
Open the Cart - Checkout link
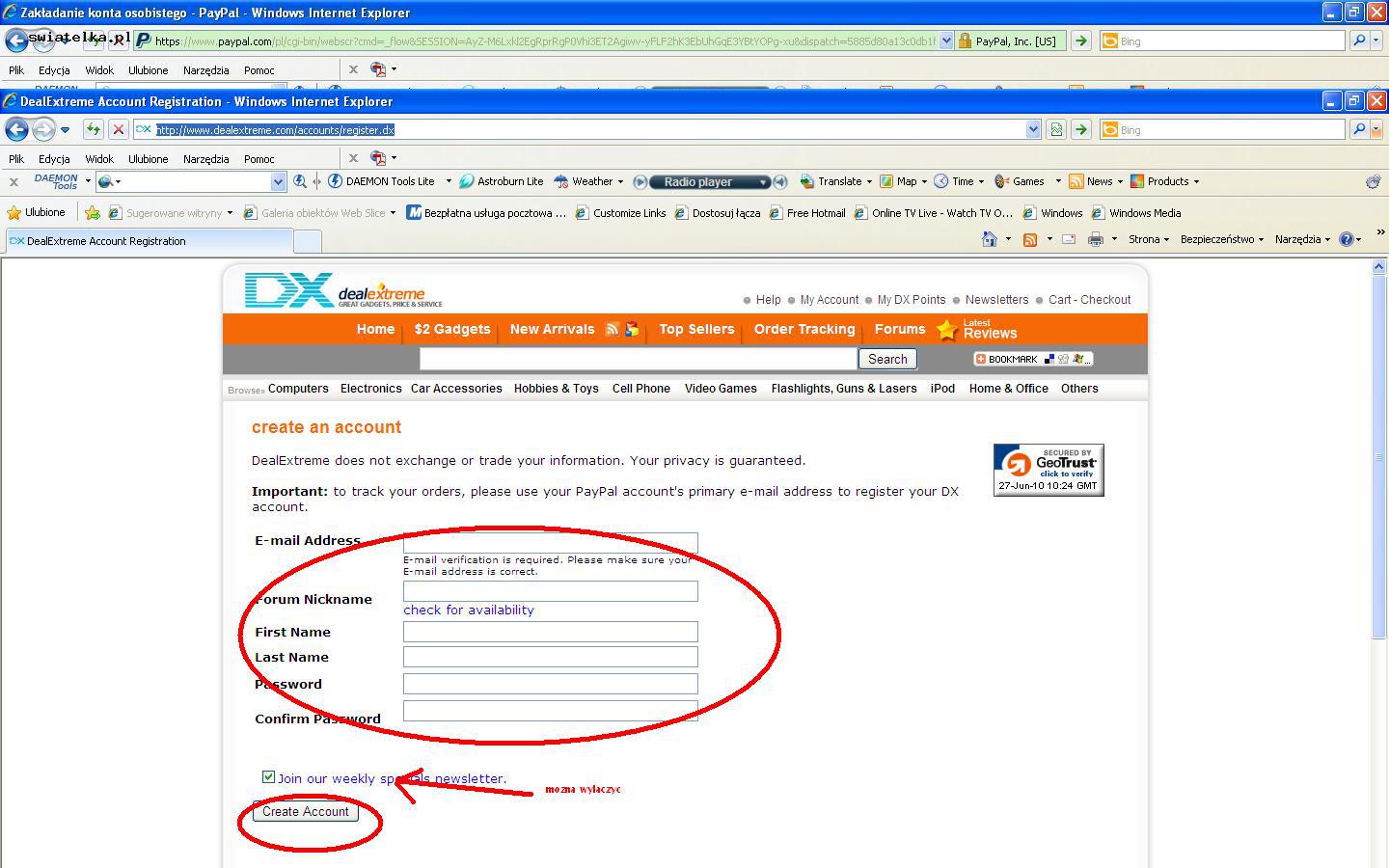coord(1089,300)
